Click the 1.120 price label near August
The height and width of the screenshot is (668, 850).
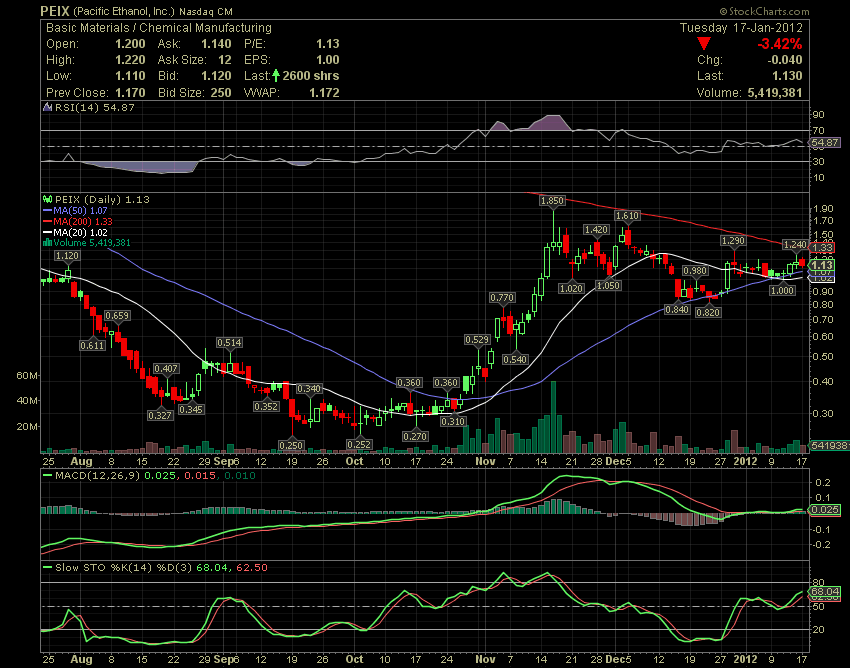click(67, 256)
